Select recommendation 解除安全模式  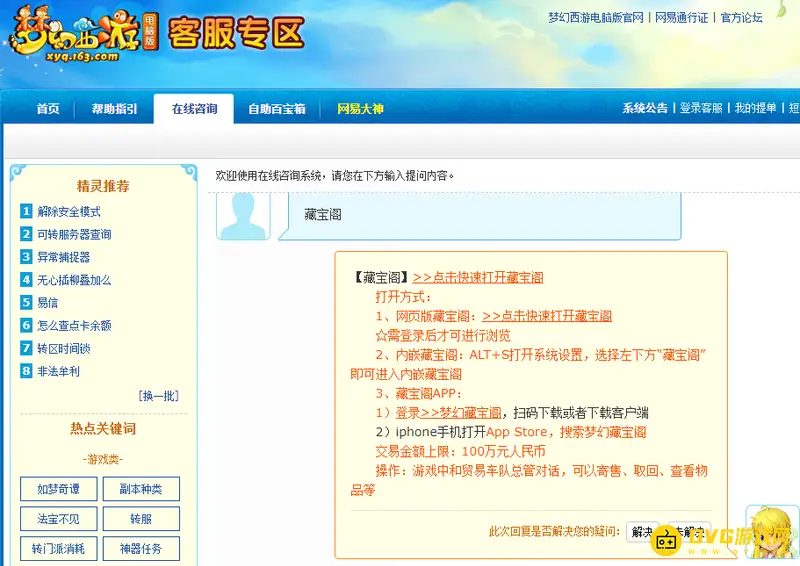(69, 211)
